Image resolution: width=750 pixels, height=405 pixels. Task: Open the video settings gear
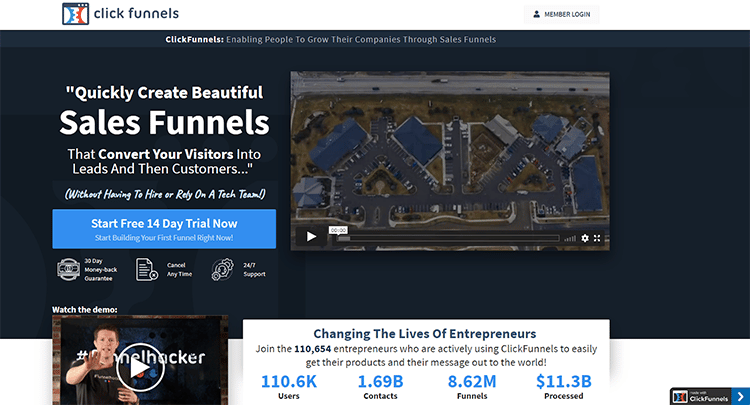[x=585, y=238]
